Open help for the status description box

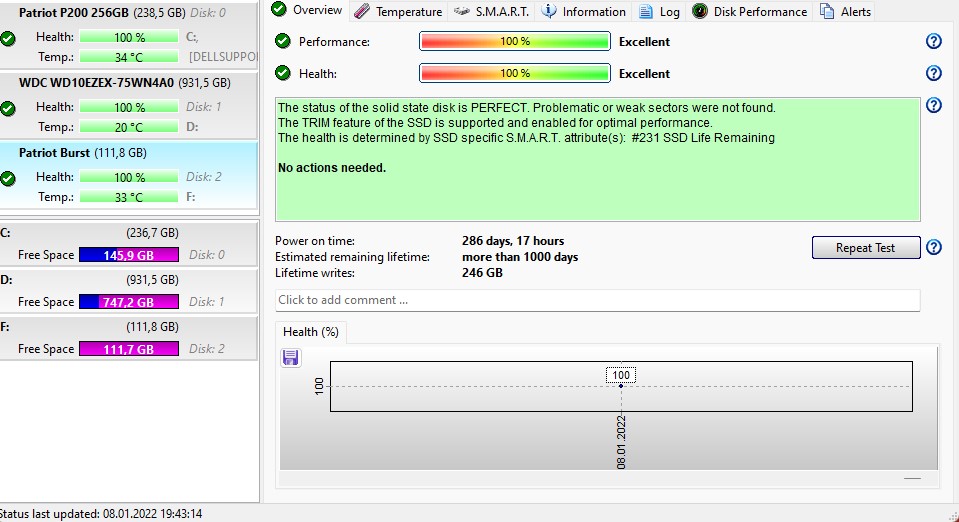[x=933, y=105]
